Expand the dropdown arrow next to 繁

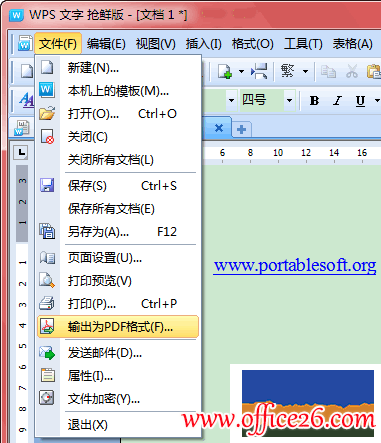tap(305, 71)
